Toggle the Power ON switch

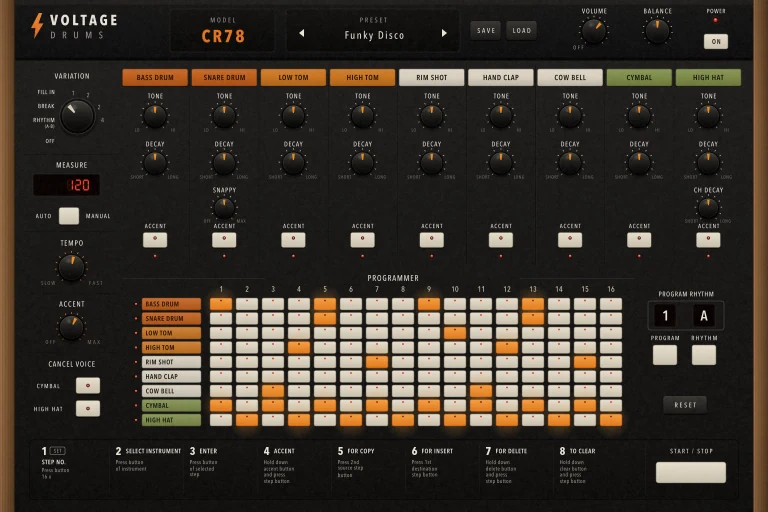pos(716,42)
